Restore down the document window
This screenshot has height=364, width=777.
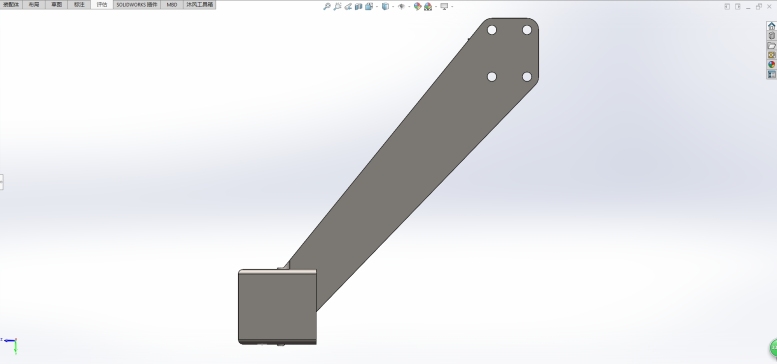(759, 6)
